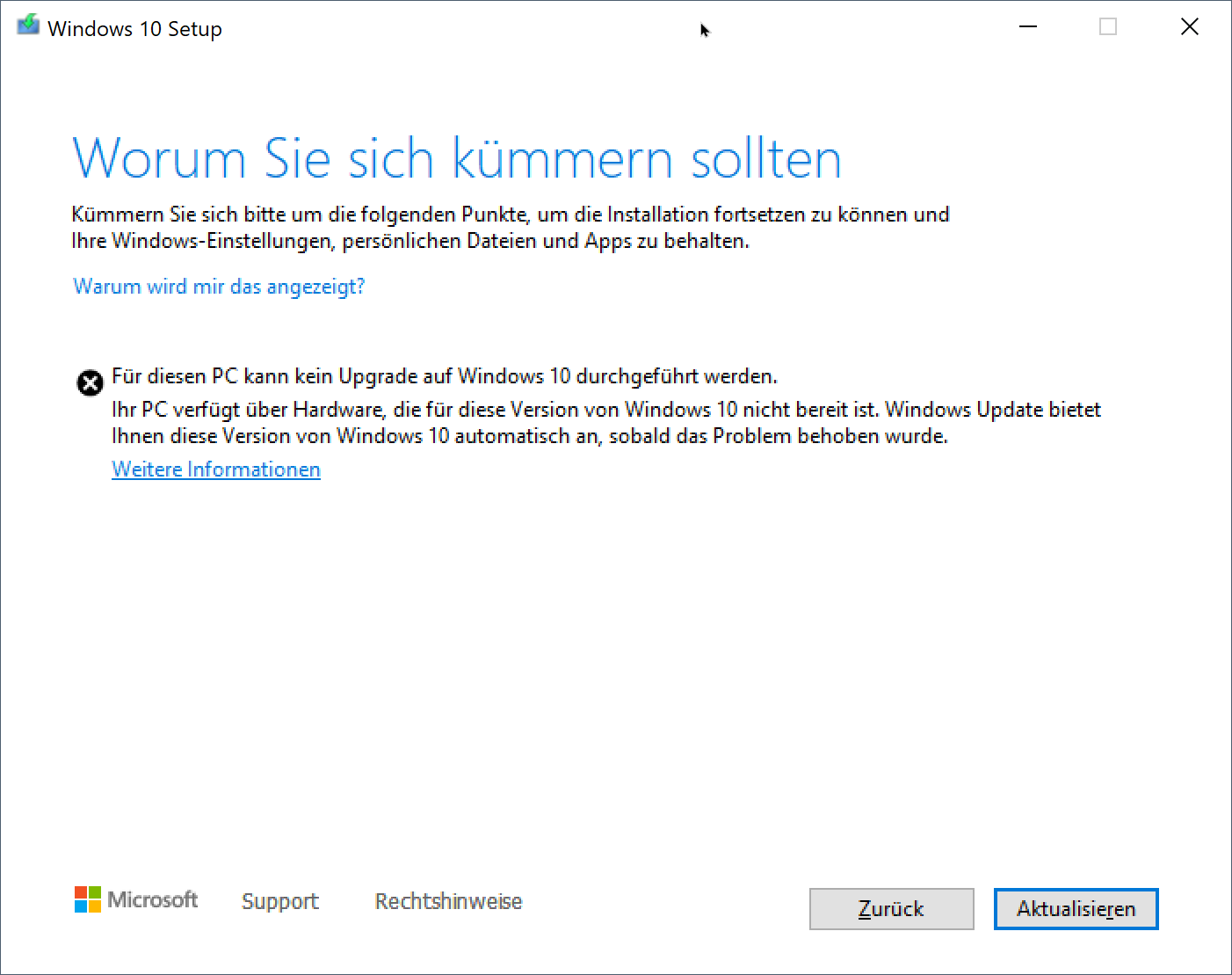Screen dimensions: 1232x975
Task: Open the "Weitere Informationen" link
Action: tap(215, 469)
